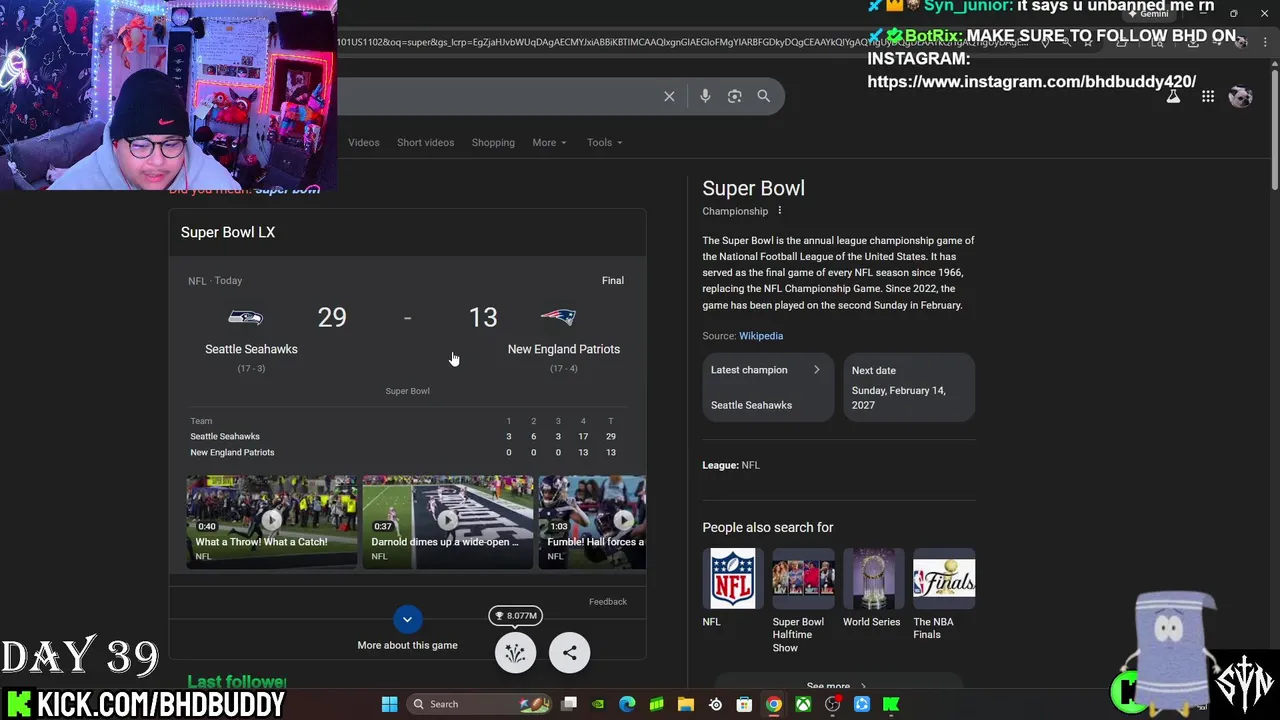Open Microsoft Edge from the taskbar

[x=627, y=704]
